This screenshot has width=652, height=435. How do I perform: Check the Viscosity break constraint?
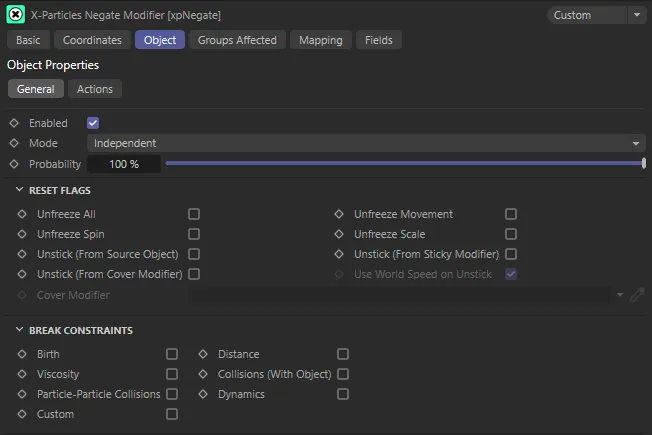172,374
